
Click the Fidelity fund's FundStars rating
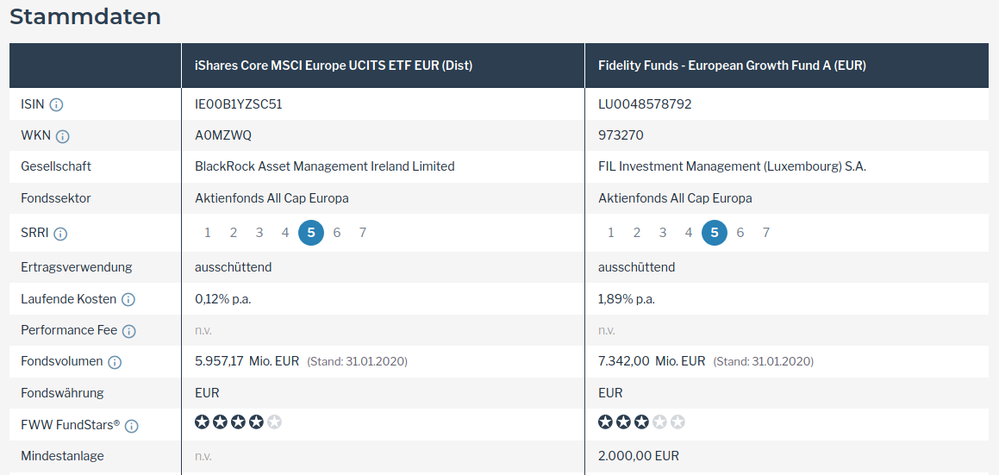point(641,422)
